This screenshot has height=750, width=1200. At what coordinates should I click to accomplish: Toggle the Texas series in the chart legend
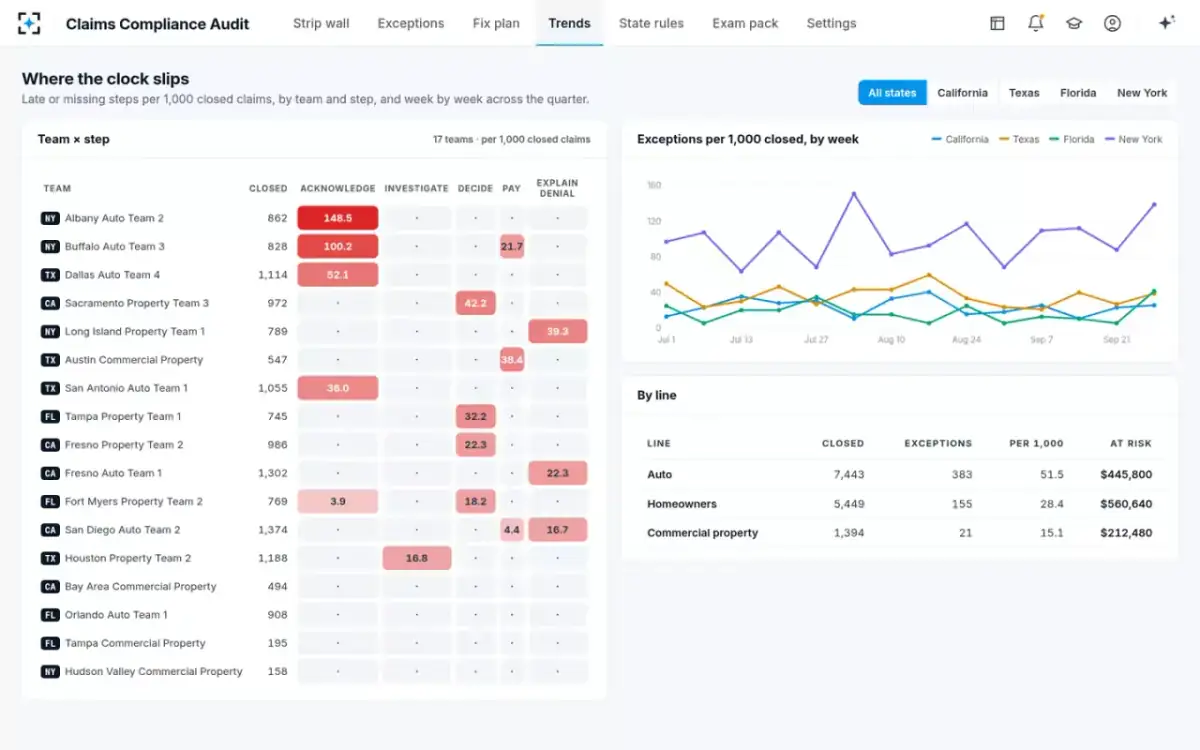[x=1019, y=140]
